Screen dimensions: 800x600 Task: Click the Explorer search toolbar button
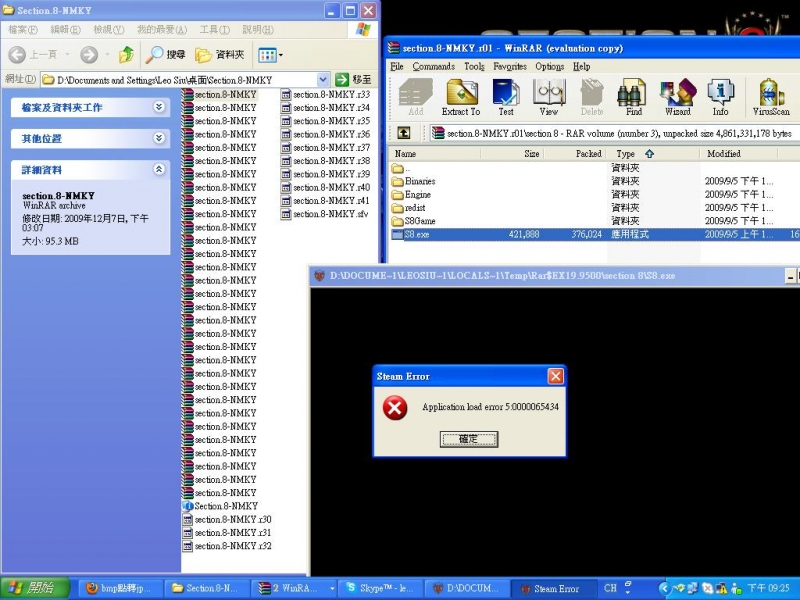(166, 55)
